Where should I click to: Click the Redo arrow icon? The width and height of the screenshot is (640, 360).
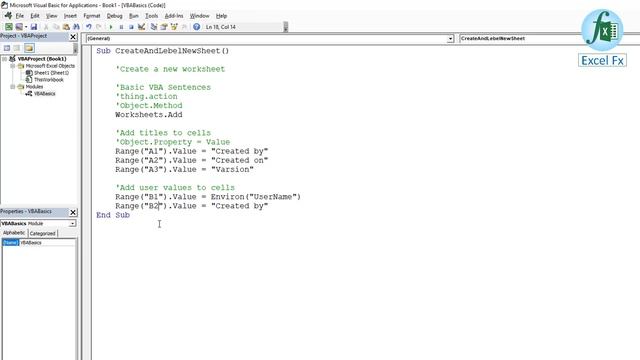[x=99, y=27]
